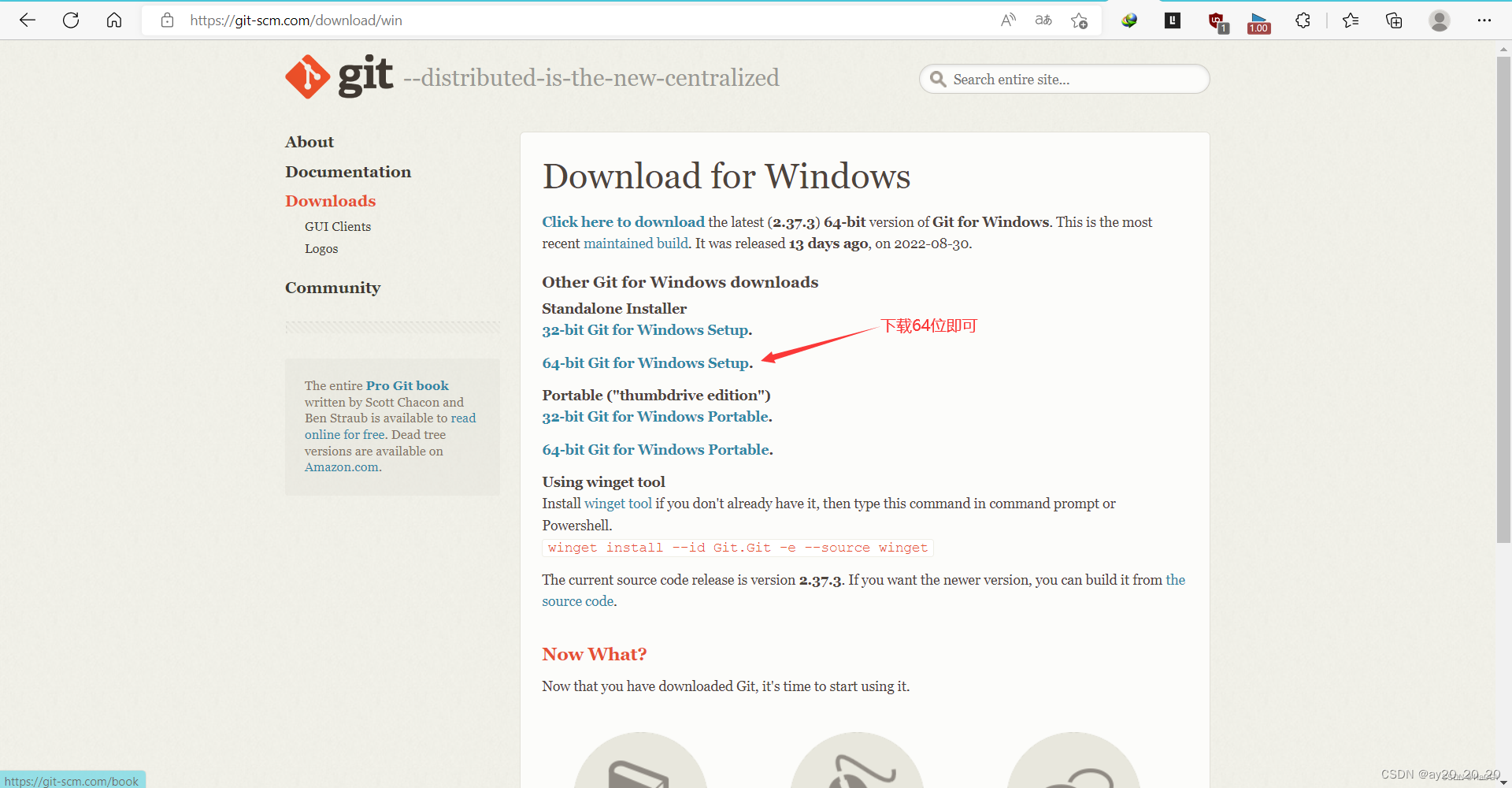Open the red shield blocker extension
This screenshot has width=1512, height=788.
pos(1217,22)
